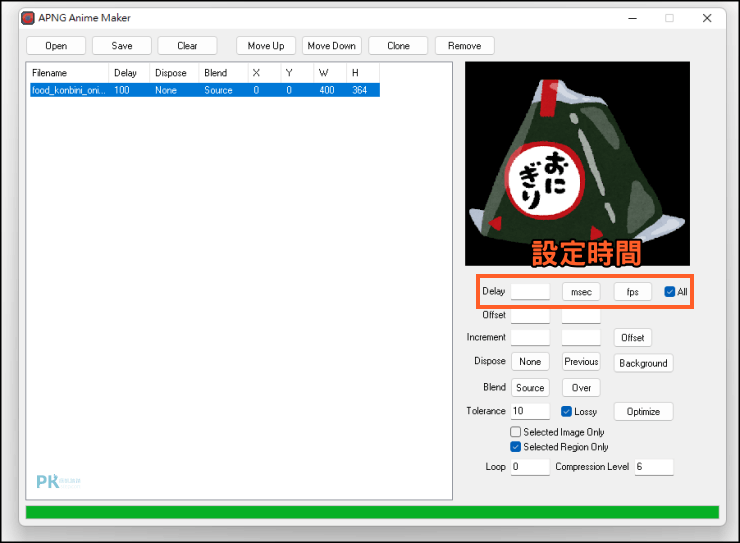The image size is (740, 543).
Task: Move selected frame with Move Up
Action: coord(266,46)
